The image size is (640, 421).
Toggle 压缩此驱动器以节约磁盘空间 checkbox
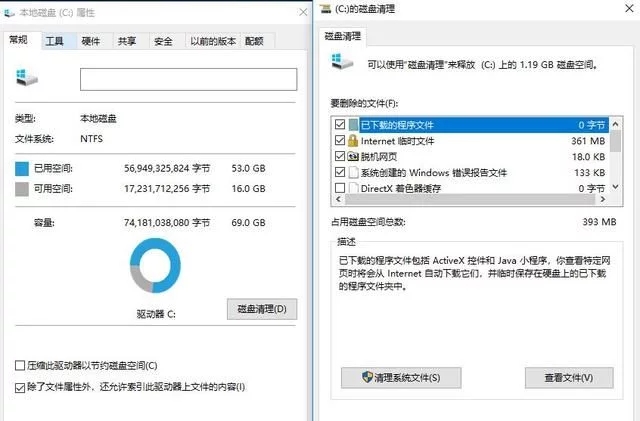pos(20,365)
